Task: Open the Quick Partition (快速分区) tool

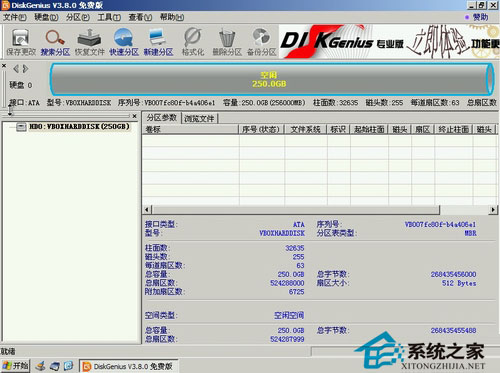Action: point(124,41)
